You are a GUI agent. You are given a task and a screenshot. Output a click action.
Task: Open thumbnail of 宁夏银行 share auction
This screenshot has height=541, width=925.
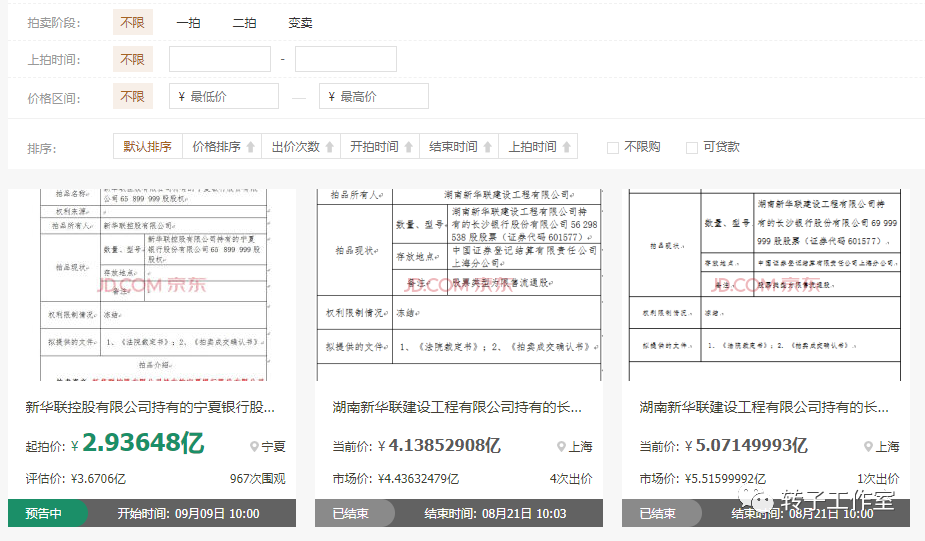[152, 285]
